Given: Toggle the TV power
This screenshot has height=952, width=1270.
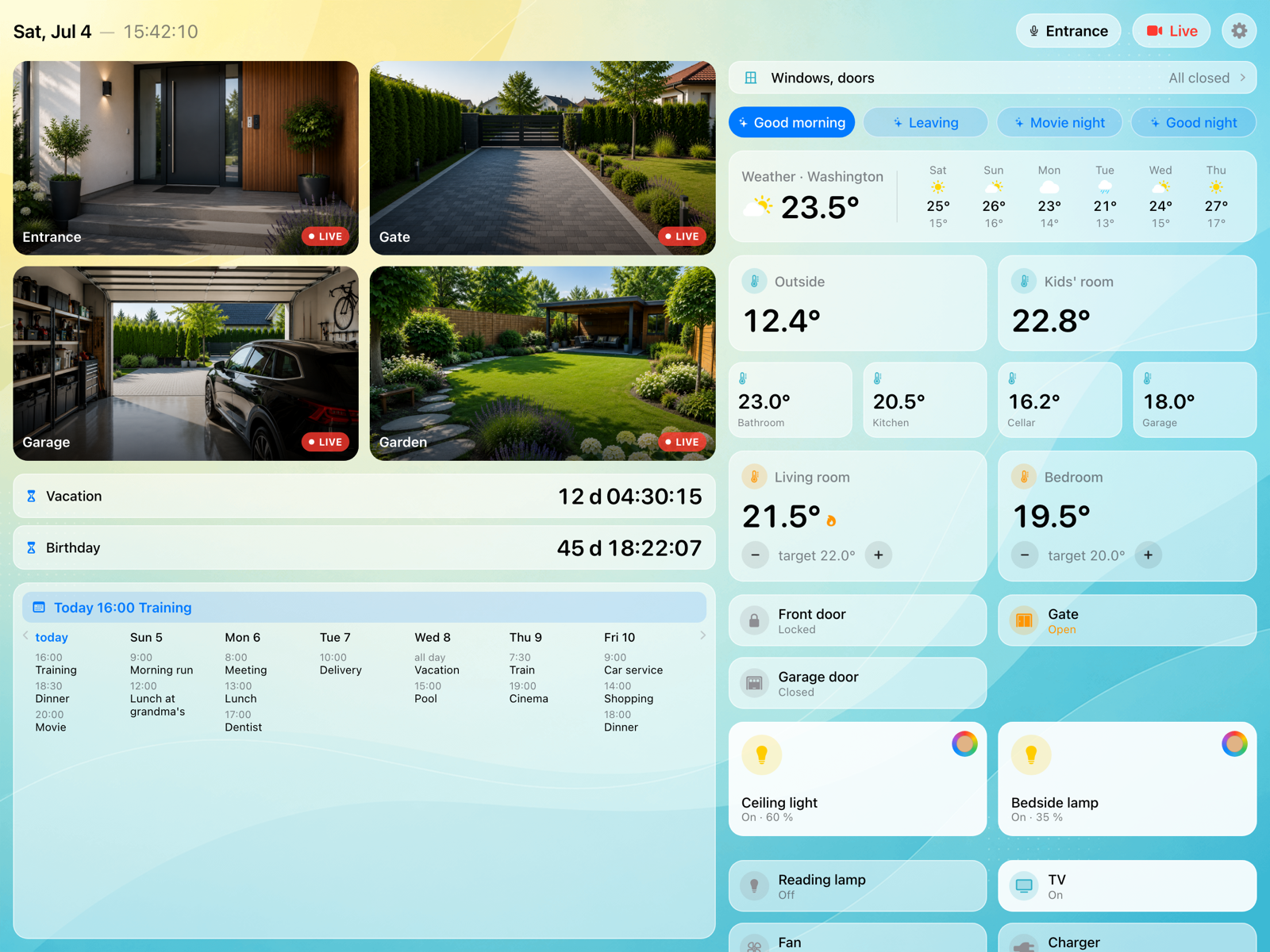Looking at the screenshot, I should pyautogui.click(x=1127, y=886).
